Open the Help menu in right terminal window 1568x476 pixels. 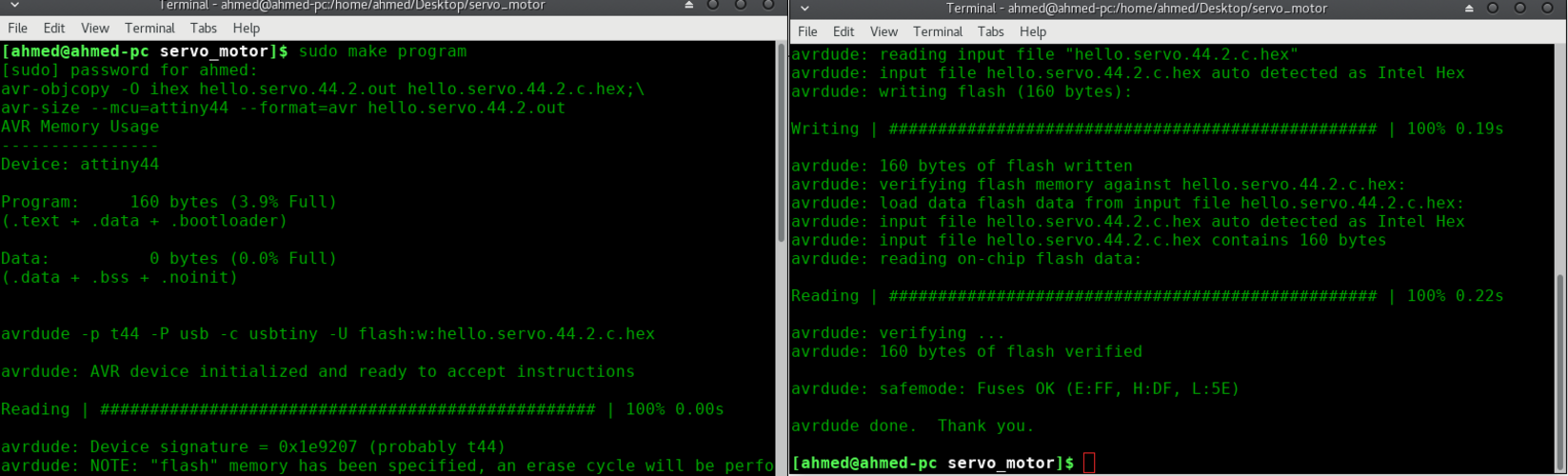click(1033, 31)
